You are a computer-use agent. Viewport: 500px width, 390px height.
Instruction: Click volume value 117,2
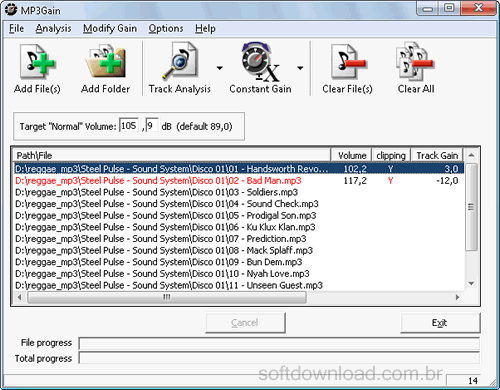coord(355,181)
